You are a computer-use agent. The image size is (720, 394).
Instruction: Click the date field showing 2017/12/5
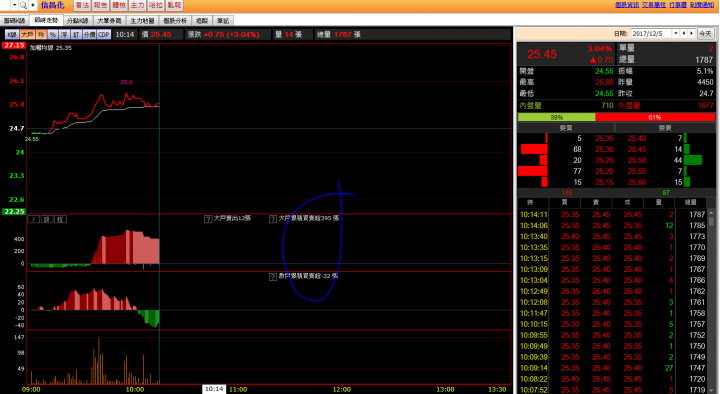coord(651,34)
